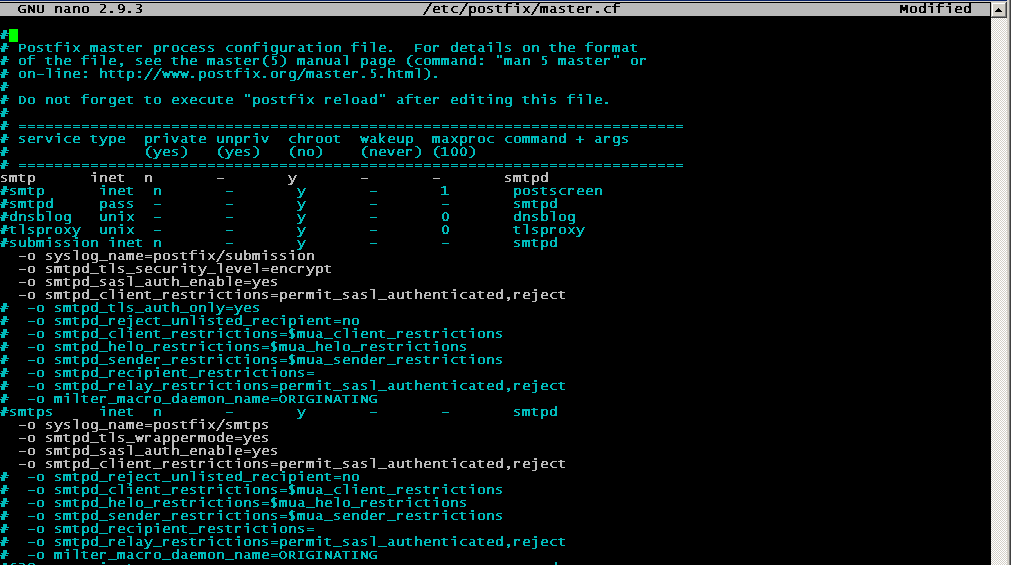Click the vertical scrollbar track

(1001, 290)
